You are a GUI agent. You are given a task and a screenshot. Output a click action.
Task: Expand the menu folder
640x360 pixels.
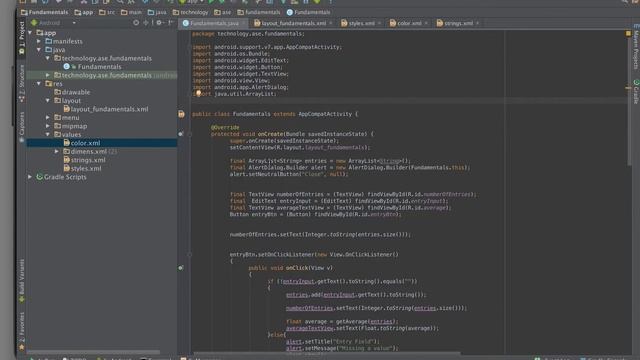click(x=48, y=118)
